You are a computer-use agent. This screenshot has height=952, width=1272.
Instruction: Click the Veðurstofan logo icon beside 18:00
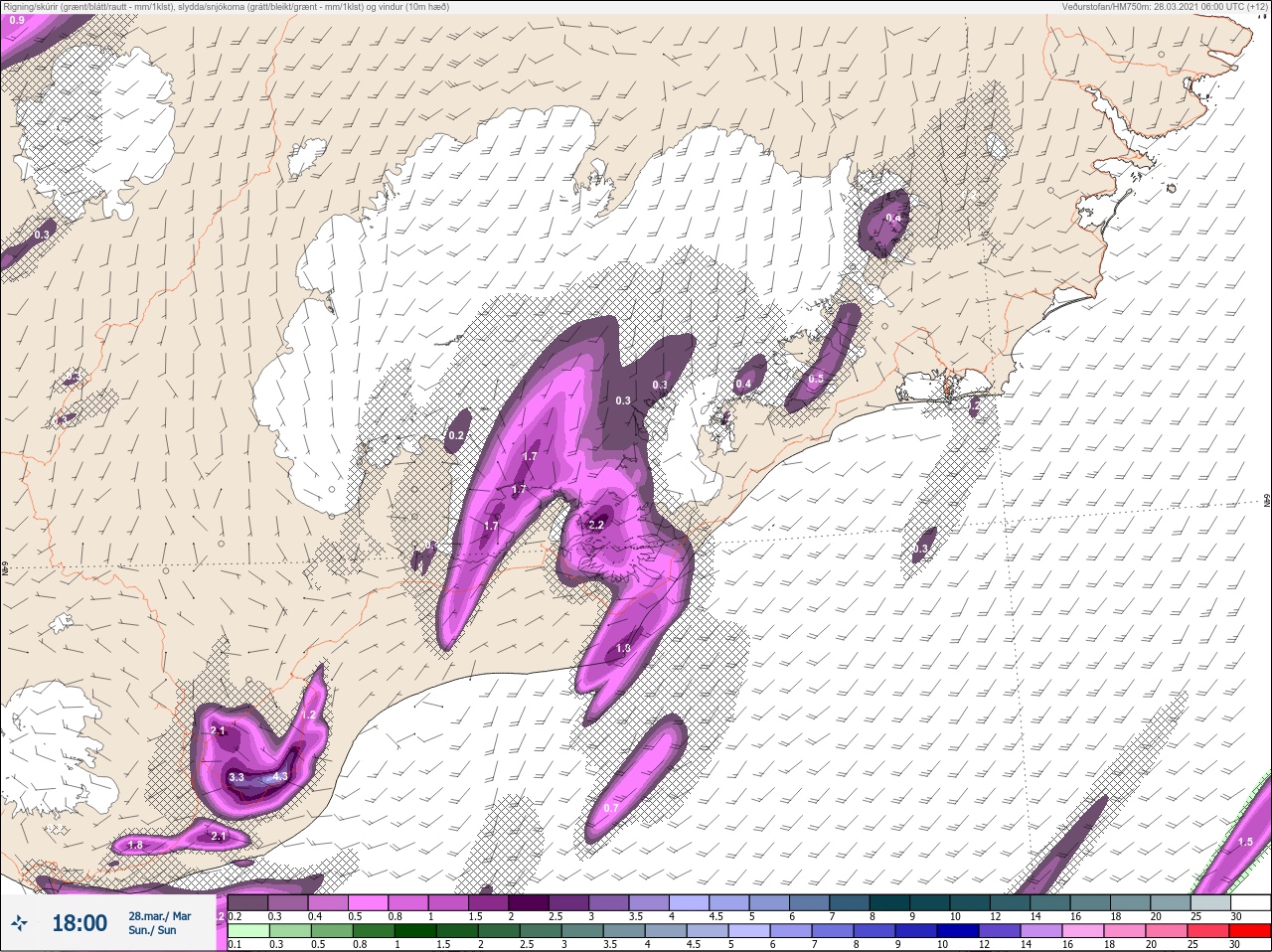(20, 923)
